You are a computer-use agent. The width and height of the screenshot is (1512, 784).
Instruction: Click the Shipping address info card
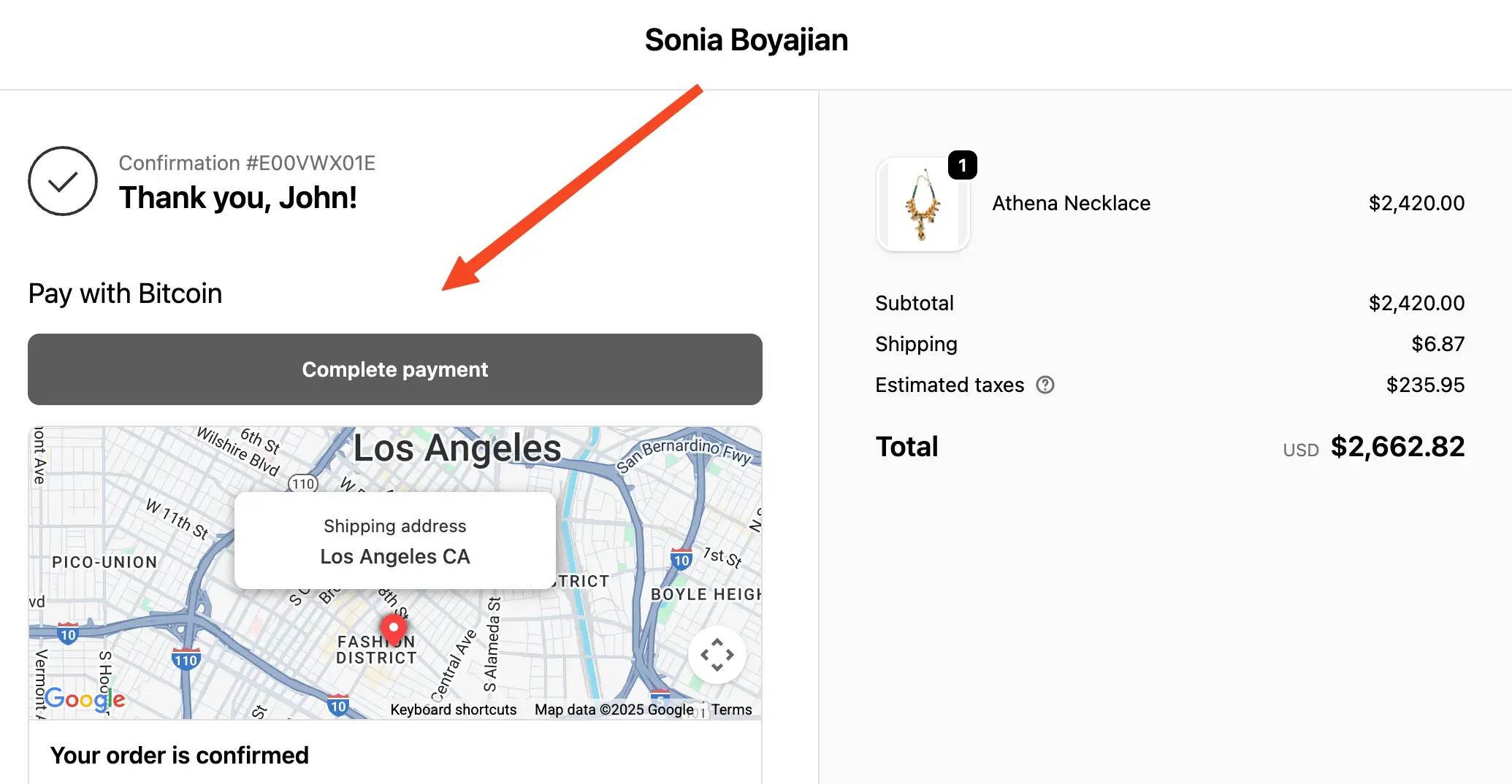point(394,540)
